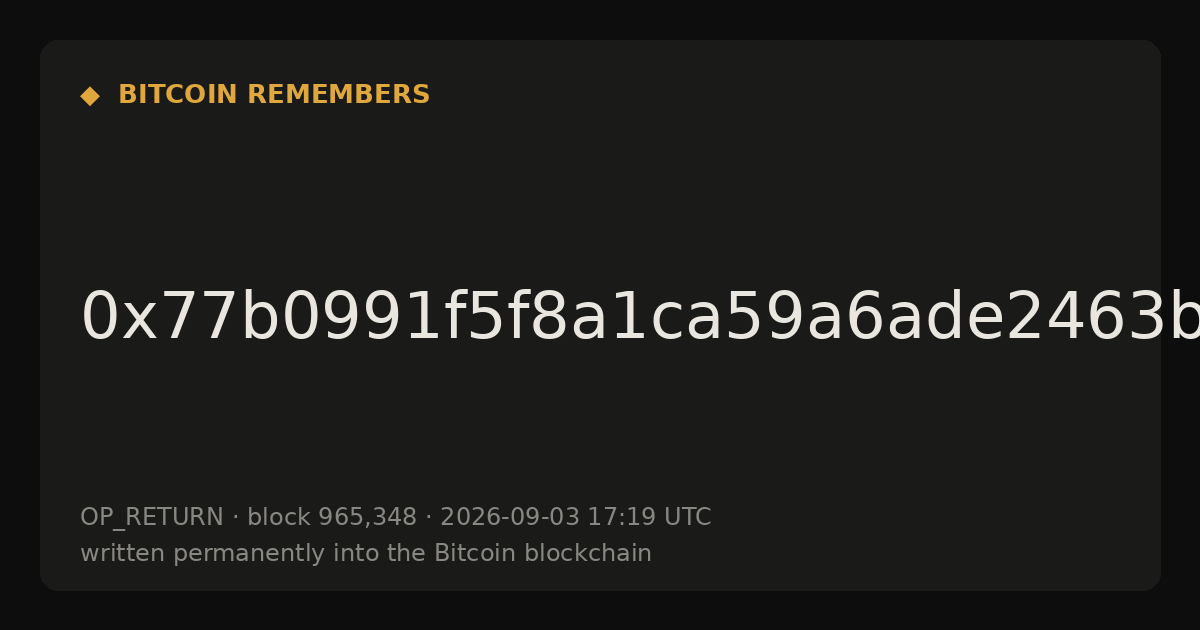Click the BITCOIN REMEMBERS heading
This screenshot has height=630, width=1200.
pyautogui.click(x=274, y=95)
